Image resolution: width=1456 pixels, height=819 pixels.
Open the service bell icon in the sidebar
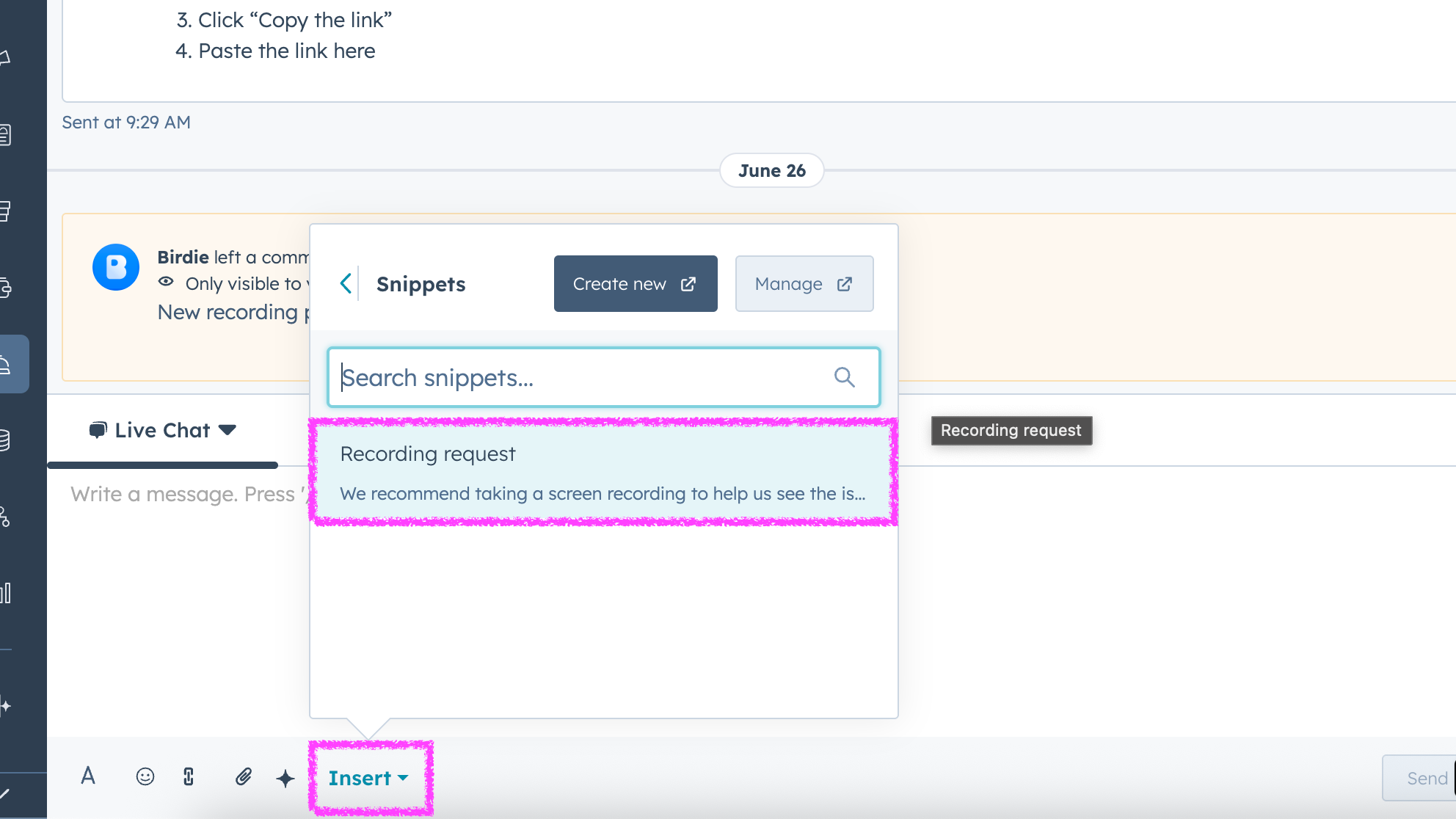click(x=6, y=364)
